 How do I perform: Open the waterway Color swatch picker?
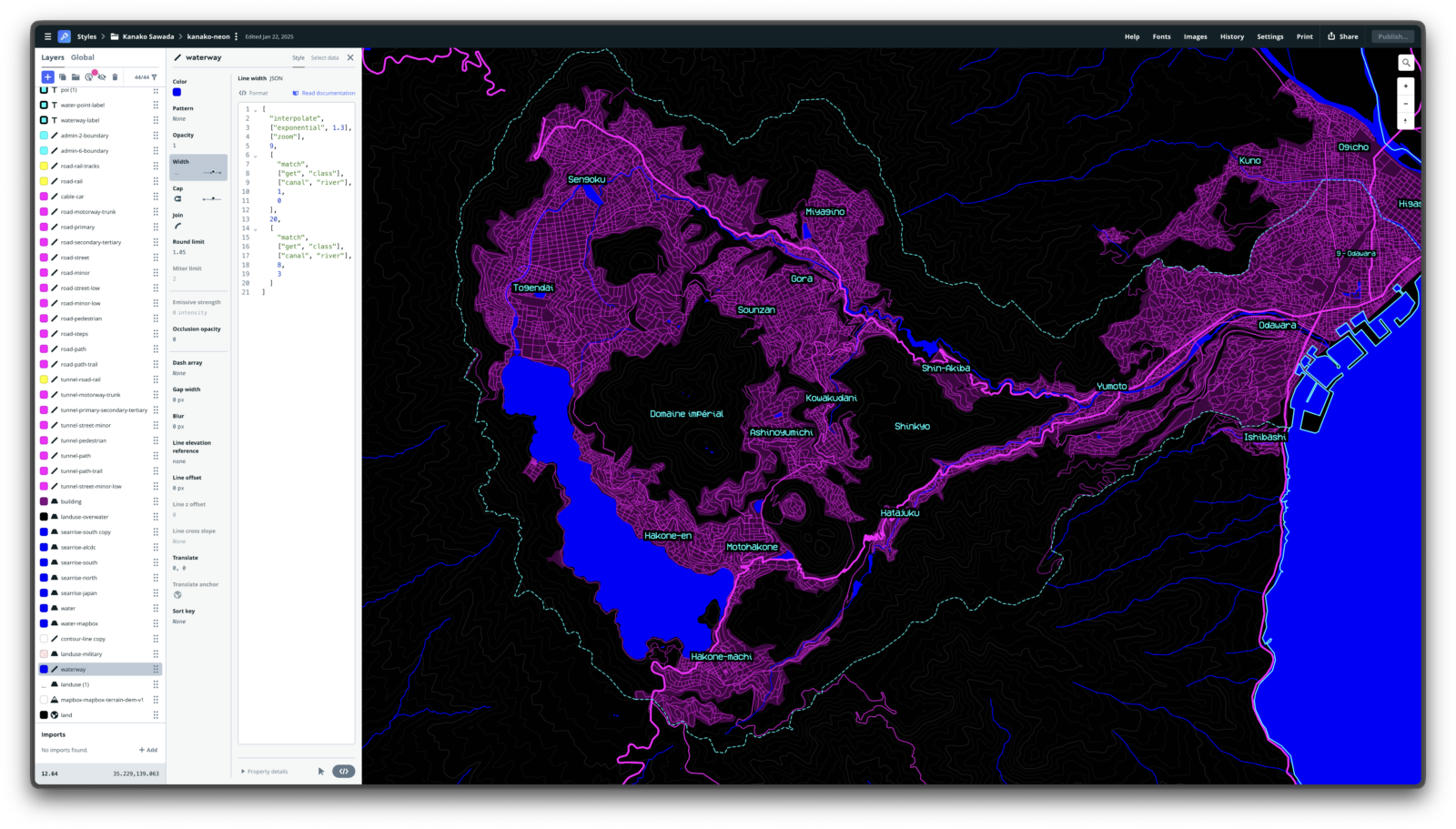click(177, 91)
